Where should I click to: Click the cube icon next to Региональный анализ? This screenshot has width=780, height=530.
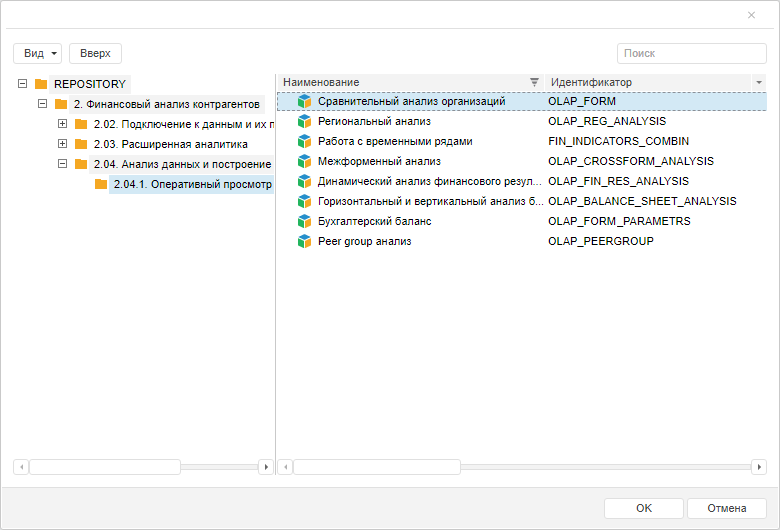(x=305, y=121)
